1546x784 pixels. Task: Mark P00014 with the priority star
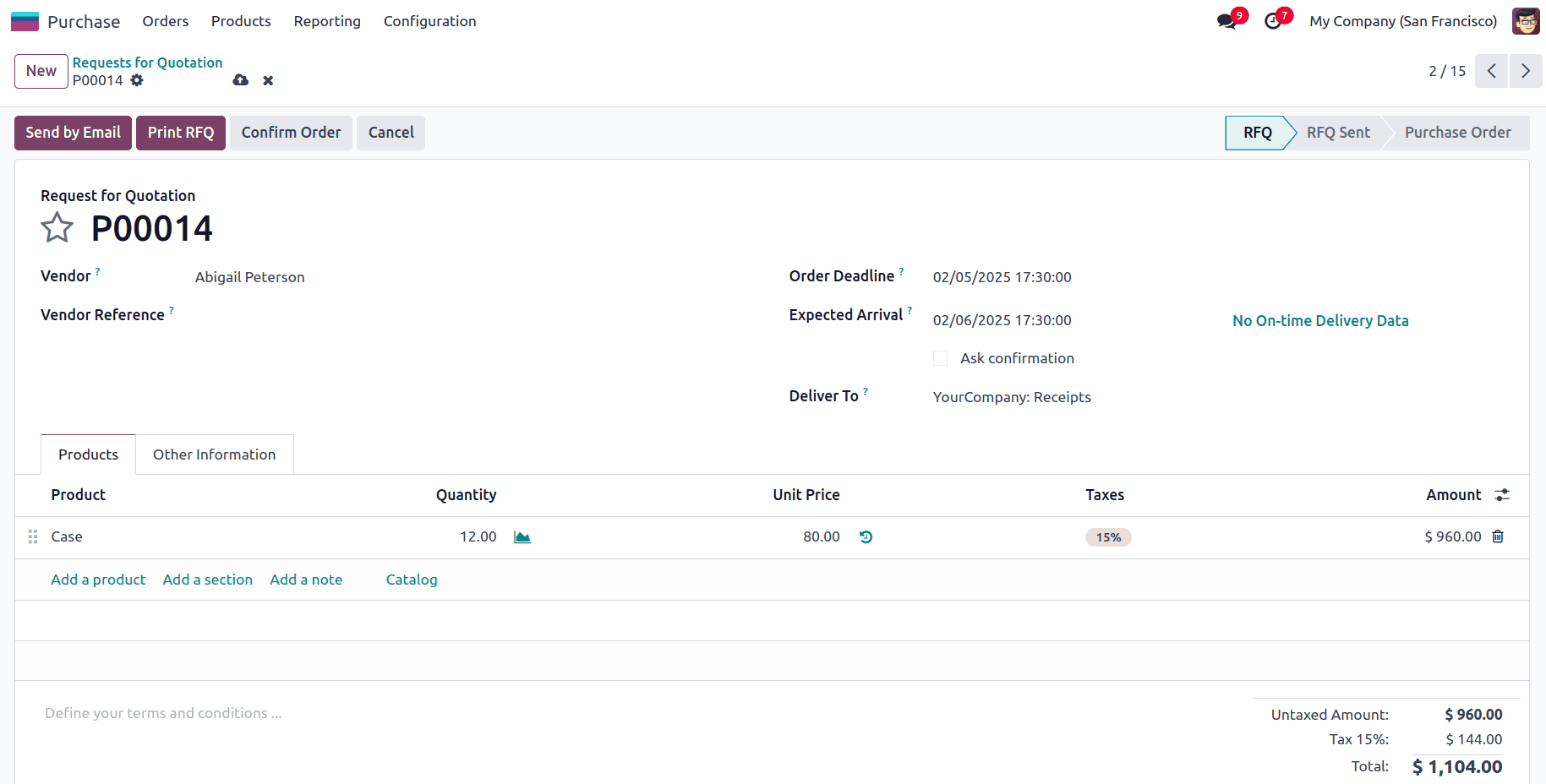pyautogui.click(x=57, y=228)
